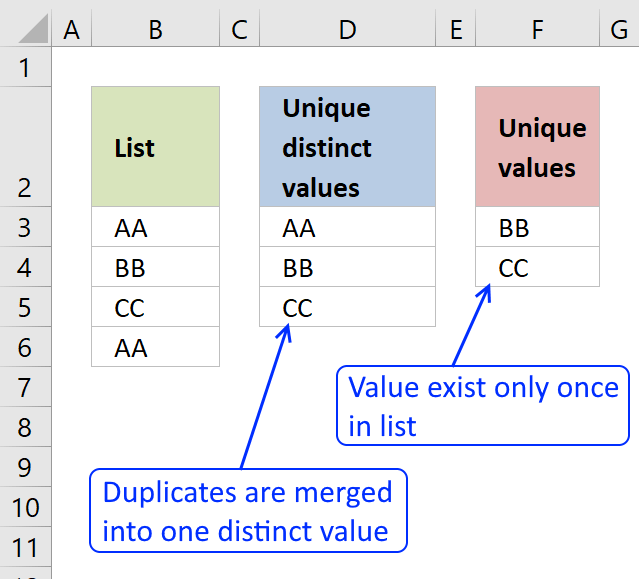The image size is (639, 579).
Task: Select cell B3 containing AA
Action: (155, 228)
